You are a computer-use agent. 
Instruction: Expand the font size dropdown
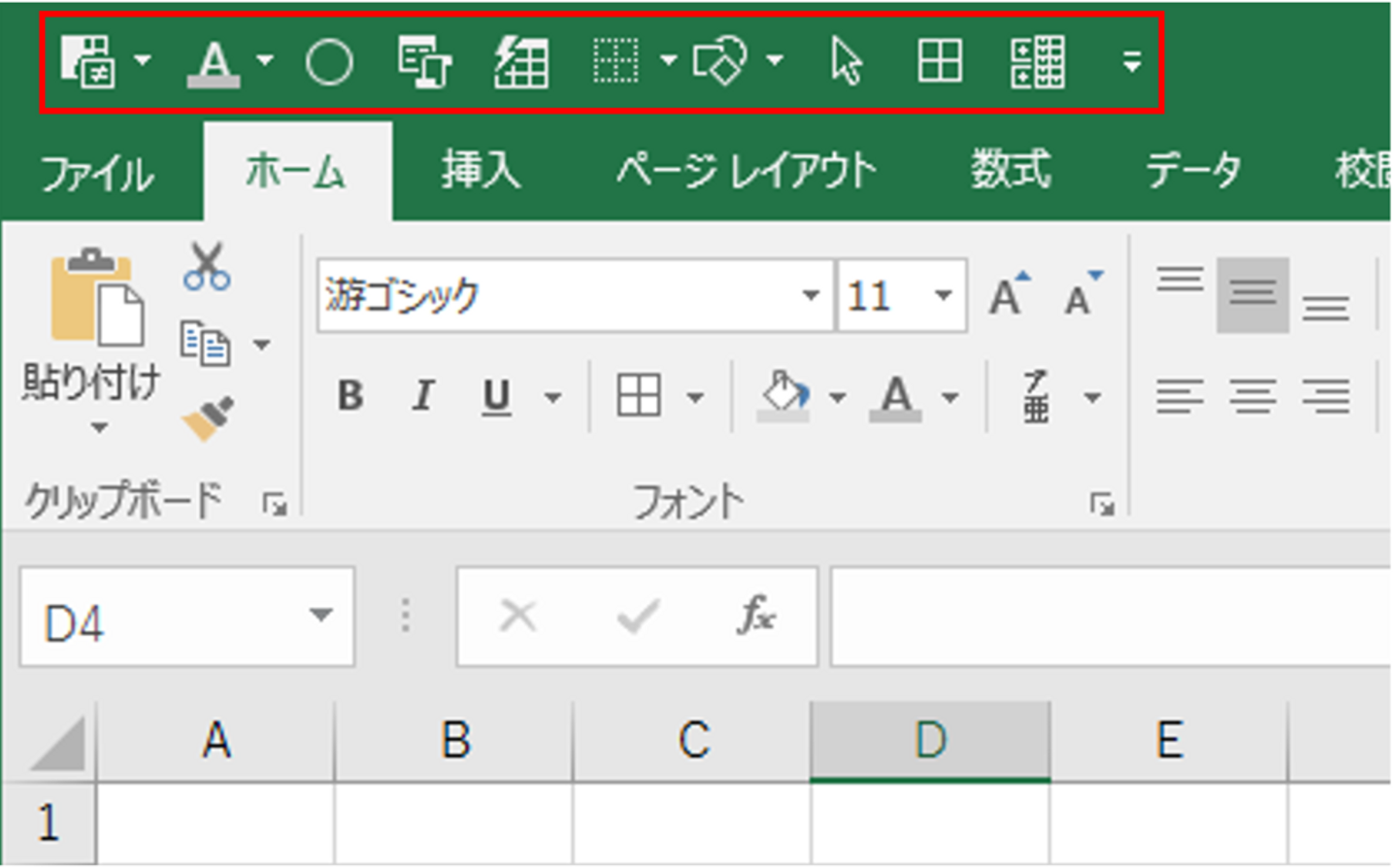(943, 295)
